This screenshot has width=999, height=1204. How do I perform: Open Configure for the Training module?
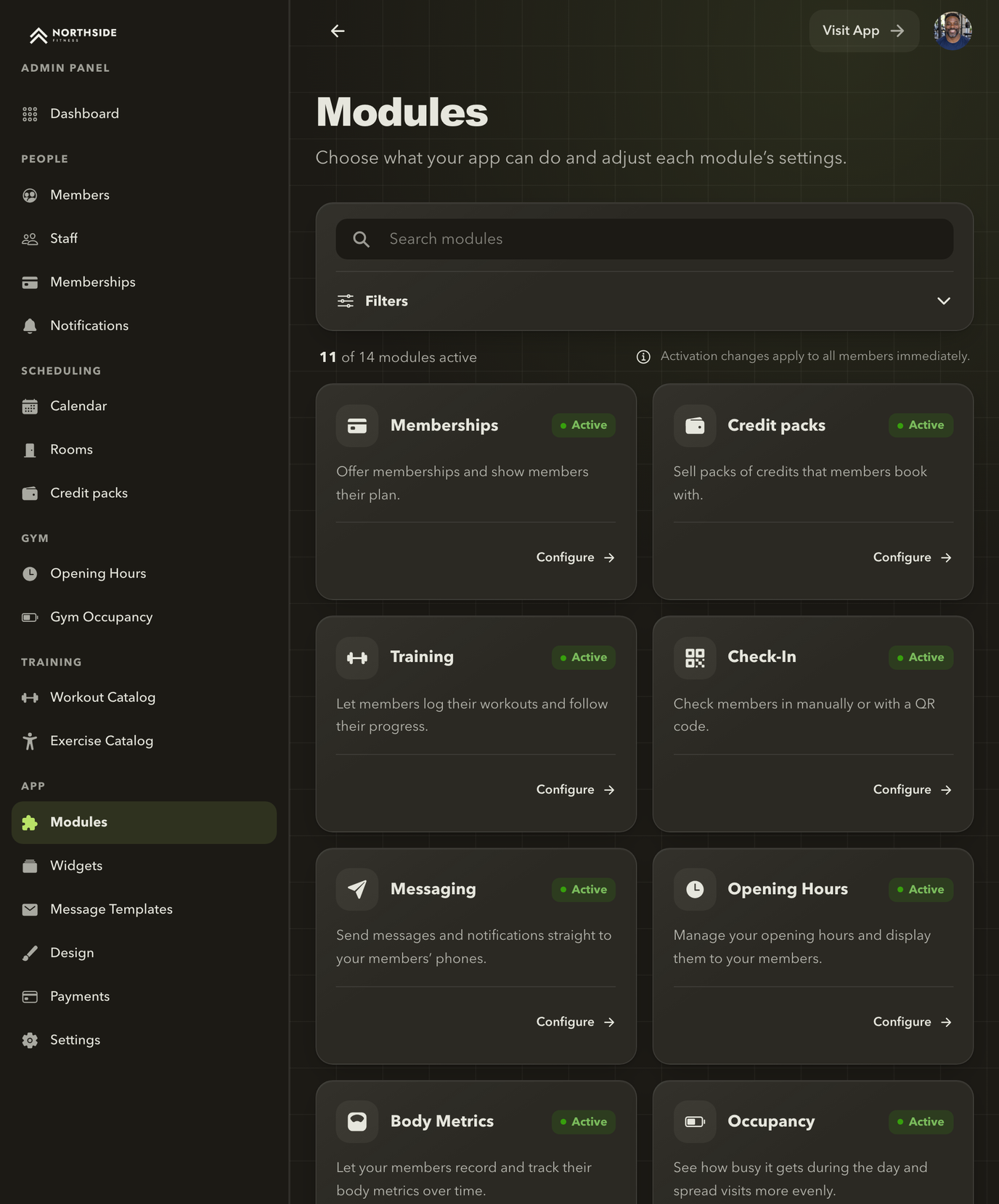[575, 790]
